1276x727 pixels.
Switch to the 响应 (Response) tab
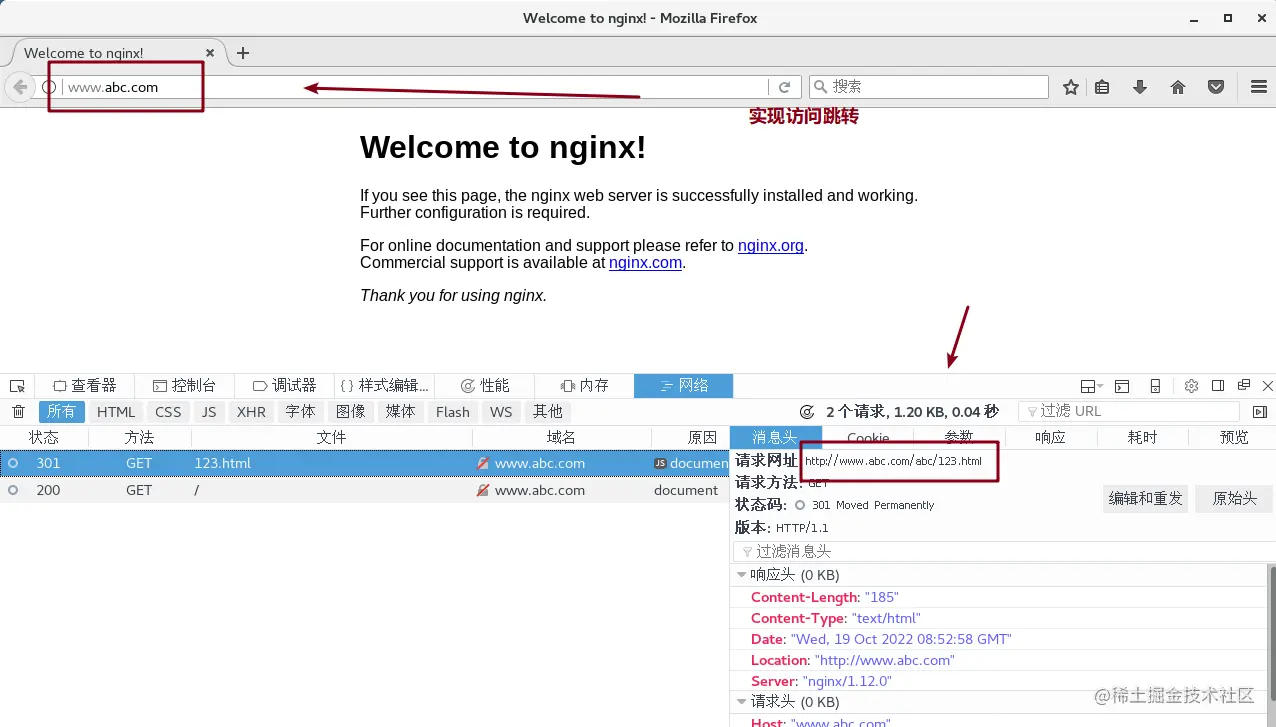pyautogui.click(x=1050, y=437)
